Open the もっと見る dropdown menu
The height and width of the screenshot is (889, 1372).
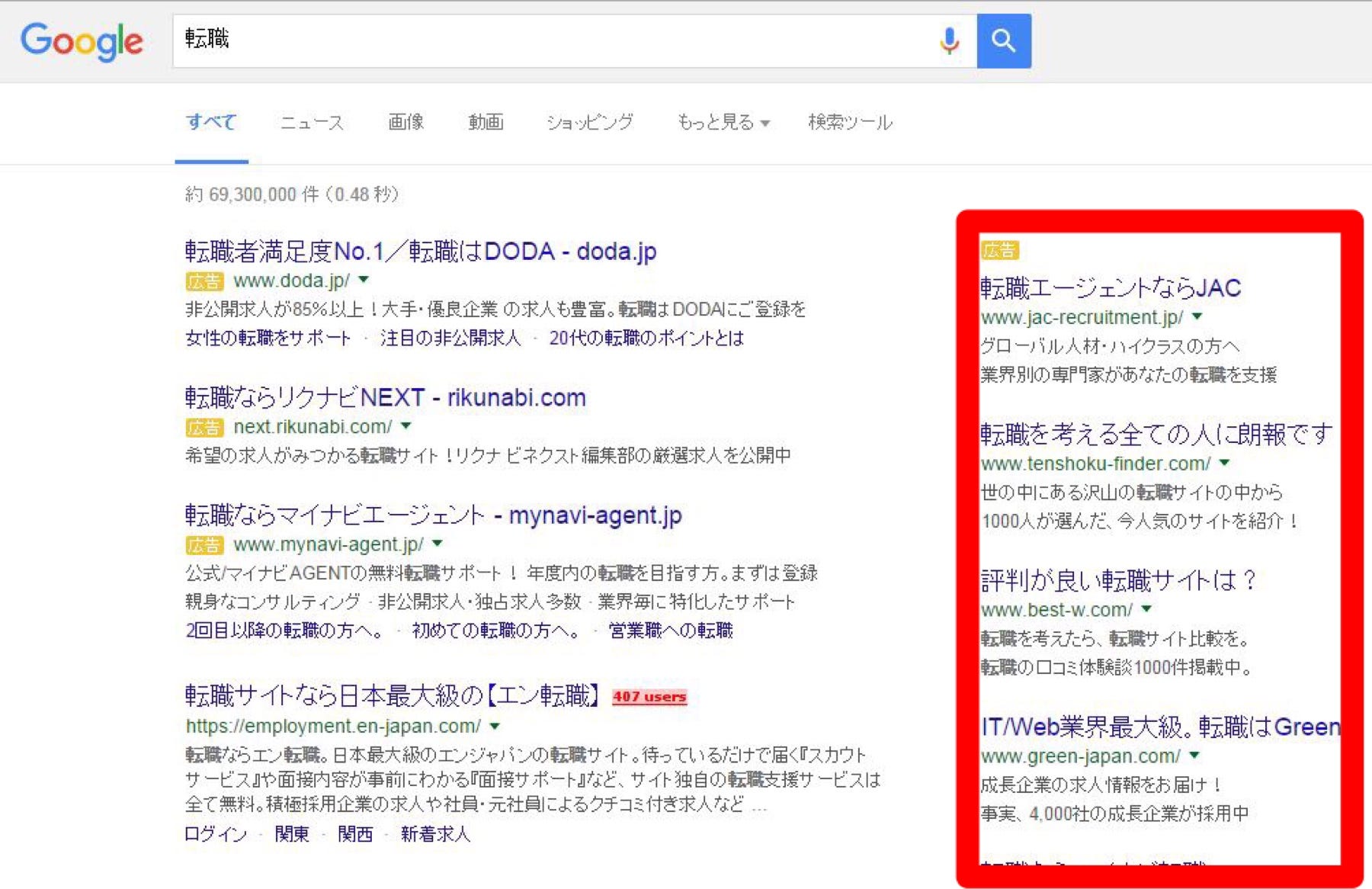723,122
